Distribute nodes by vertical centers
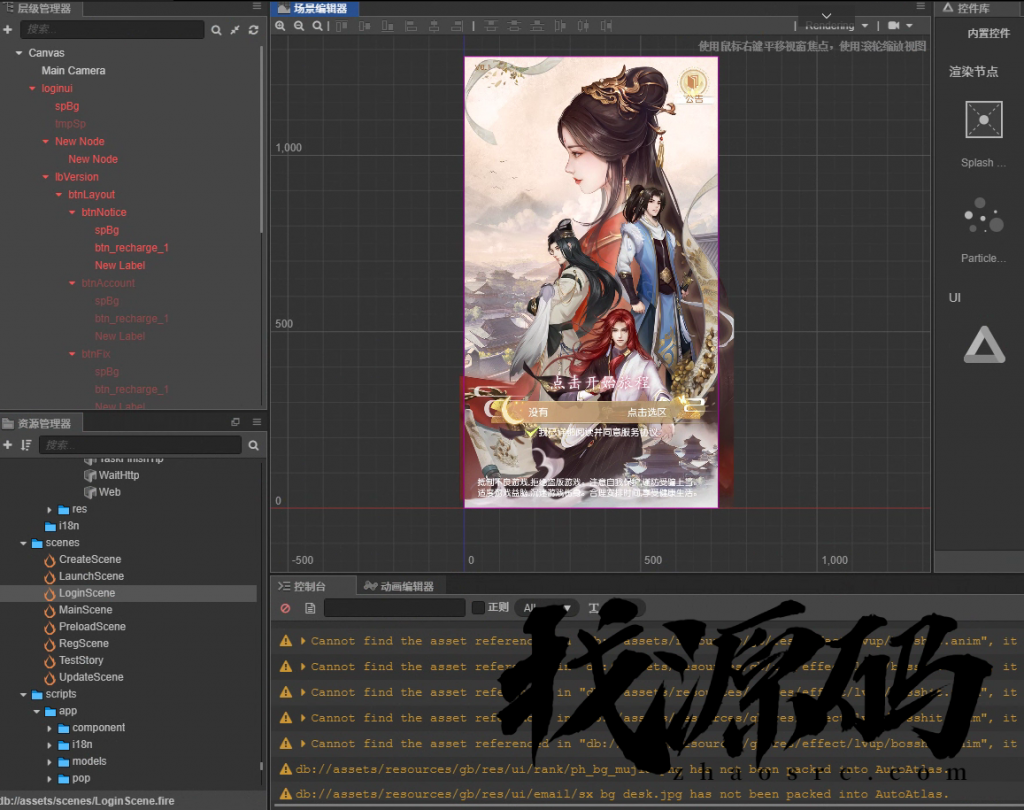The height and width of the screenshot is (810, 1024). 515,25
